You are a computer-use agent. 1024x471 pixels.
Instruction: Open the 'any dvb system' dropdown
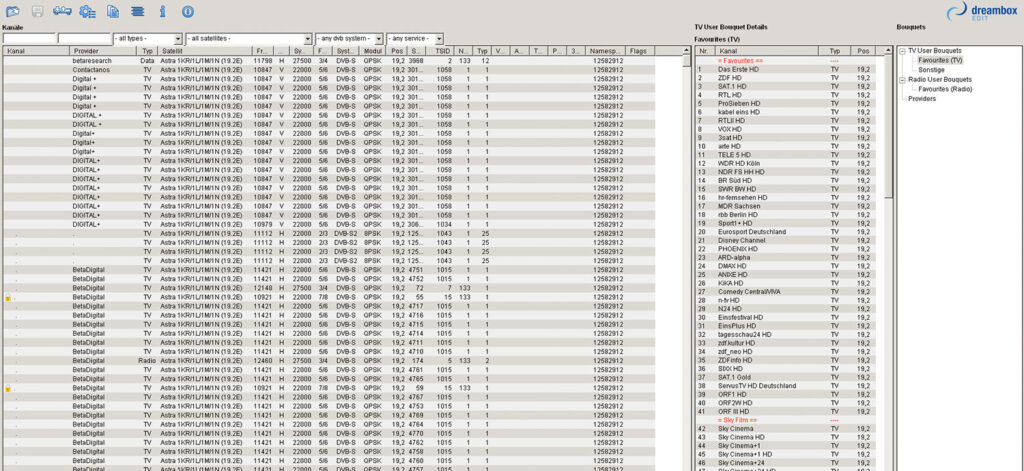(x=348, y=38)
